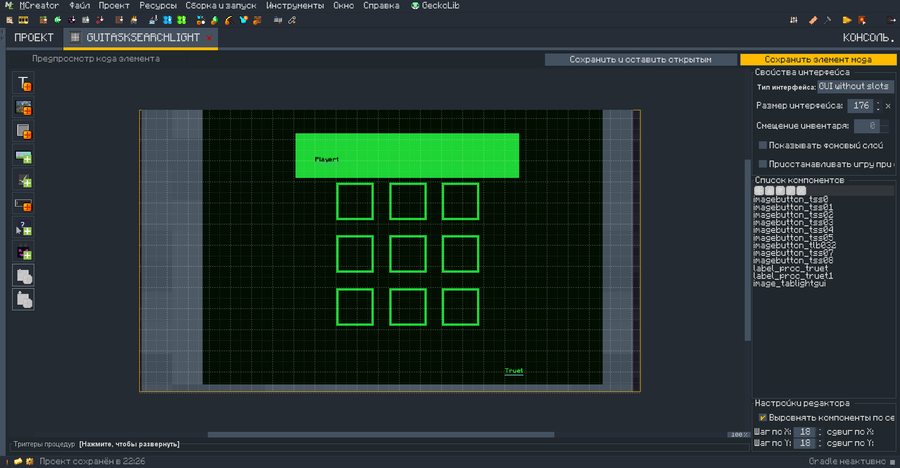Open workspace settings sliders icon

point(794,20)
